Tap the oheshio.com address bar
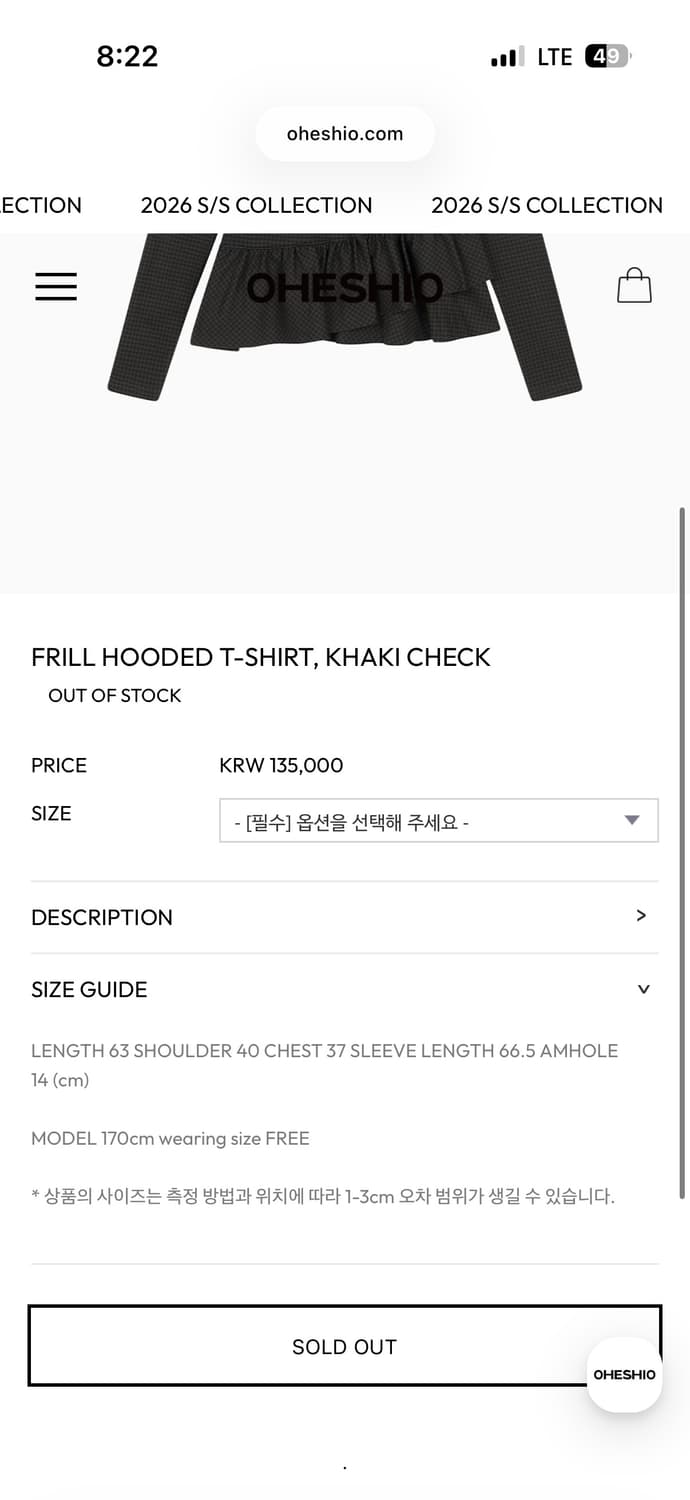This screenshot has height=1500, width=690. click(x=345, y=133)
